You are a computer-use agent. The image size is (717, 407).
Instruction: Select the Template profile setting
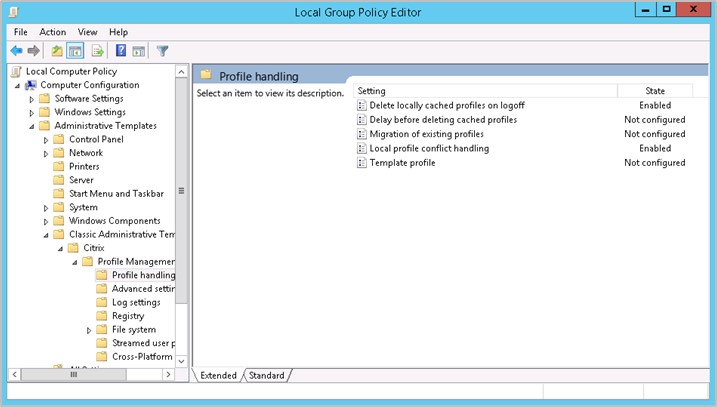tap(402, 163)
